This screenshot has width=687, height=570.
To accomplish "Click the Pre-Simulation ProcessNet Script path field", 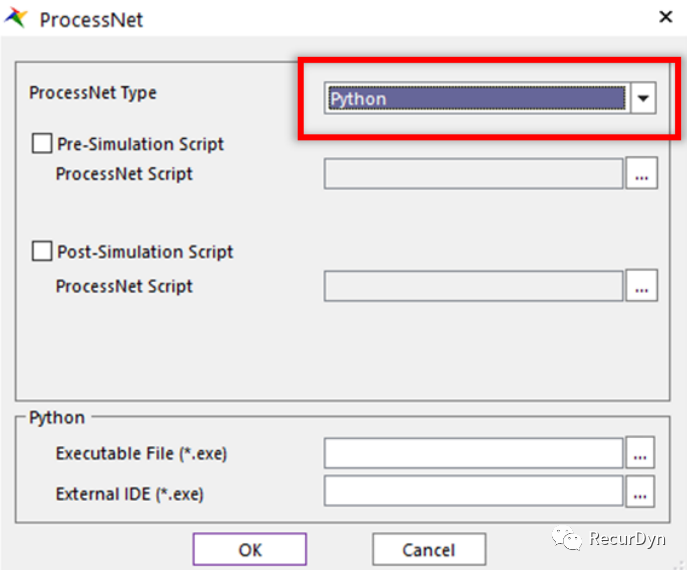I will pyautogui.click(x=473, y=174).
